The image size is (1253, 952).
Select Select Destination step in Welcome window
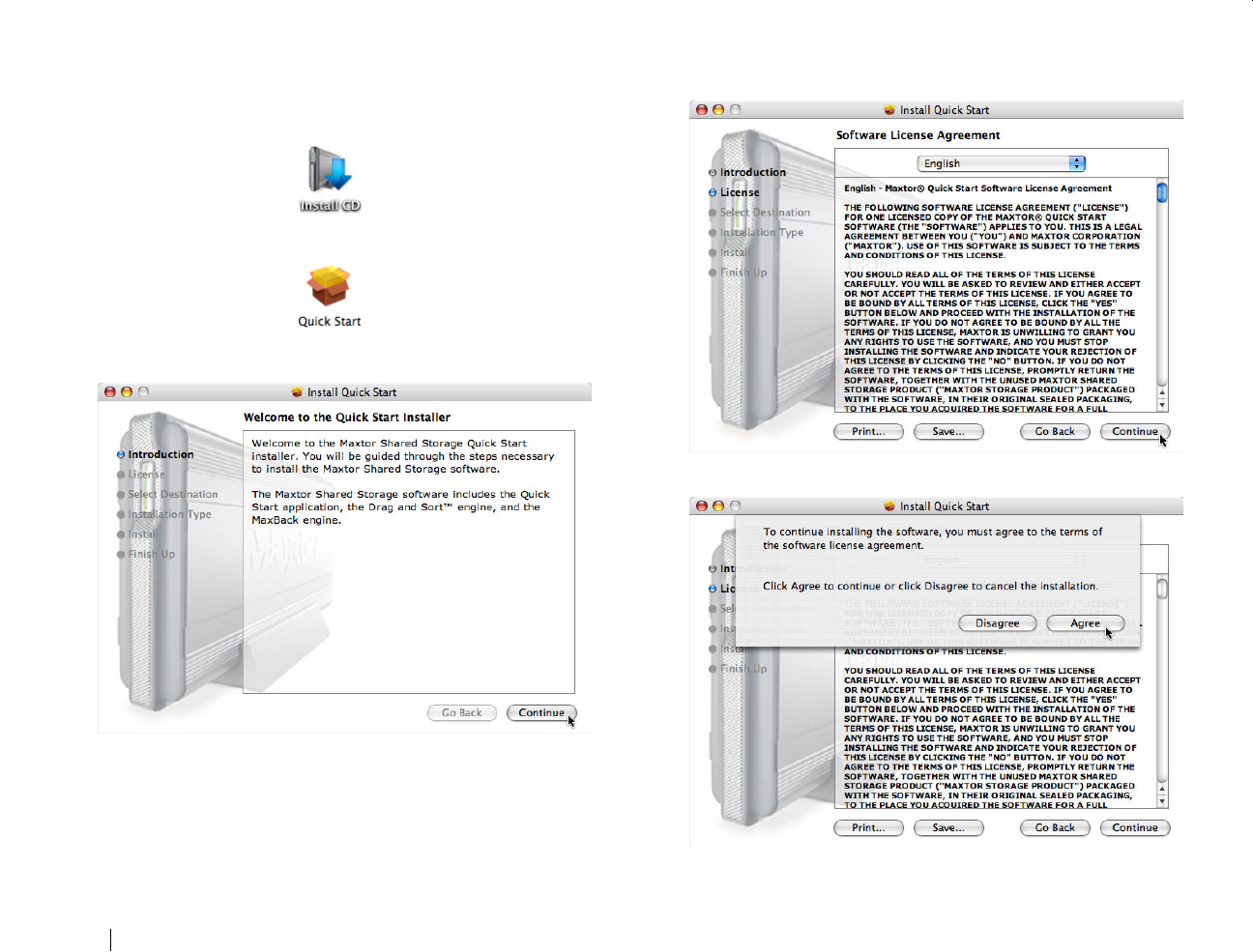click(167, 495)
